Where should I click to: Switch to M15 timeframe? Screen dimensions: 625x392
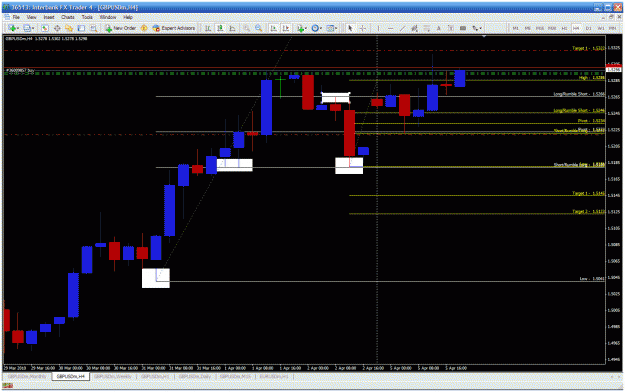pos(540,28)
